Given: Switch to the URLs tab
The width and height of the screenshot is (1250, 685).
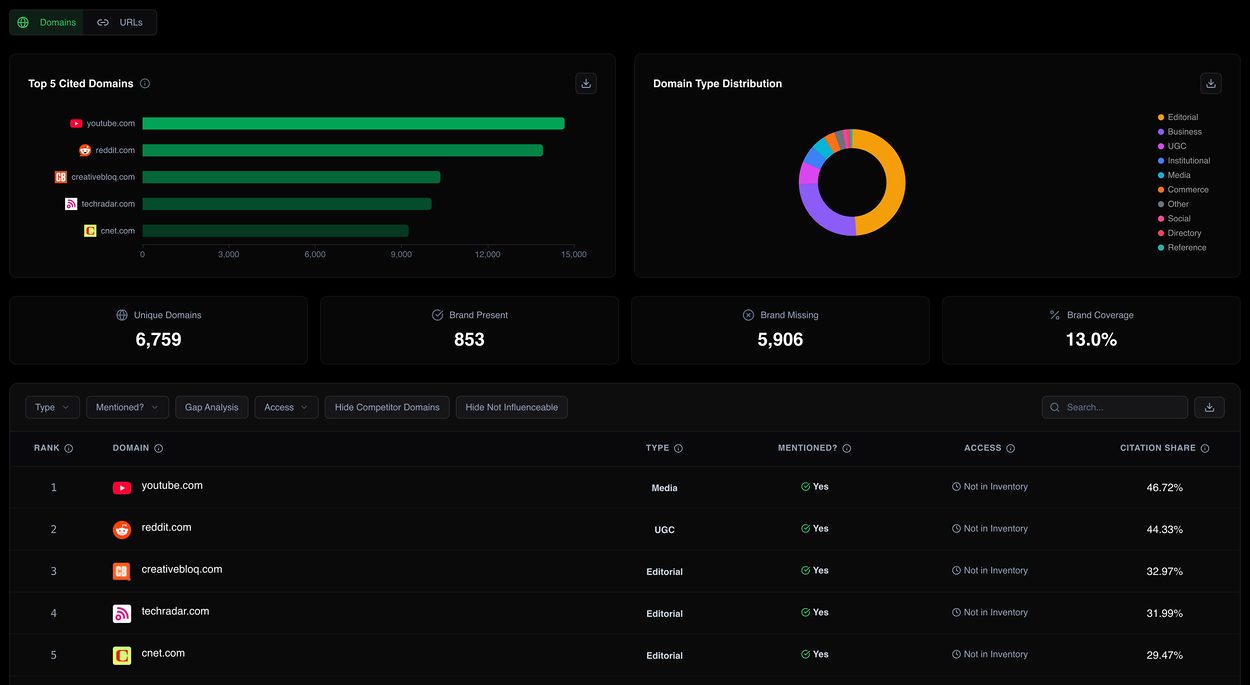Looking at the screenshot, I should tap(120, 22).
